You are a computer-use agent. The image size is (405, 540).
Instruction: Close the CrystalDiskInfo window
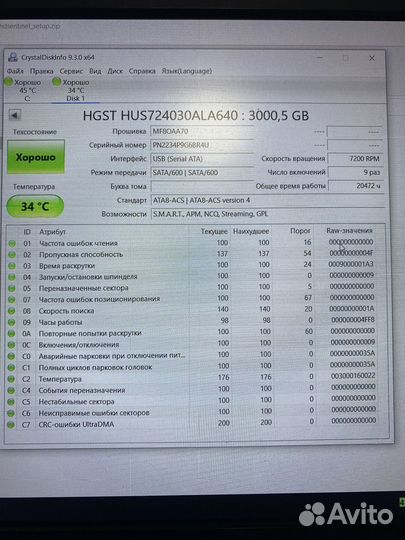(372, 58)
